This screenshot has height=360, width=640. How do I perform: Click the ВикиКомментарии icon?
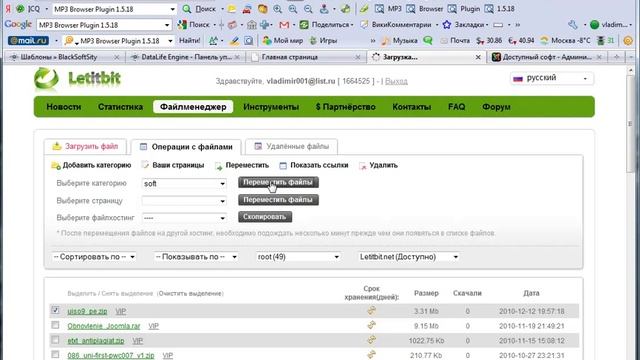tap(364, 25)
